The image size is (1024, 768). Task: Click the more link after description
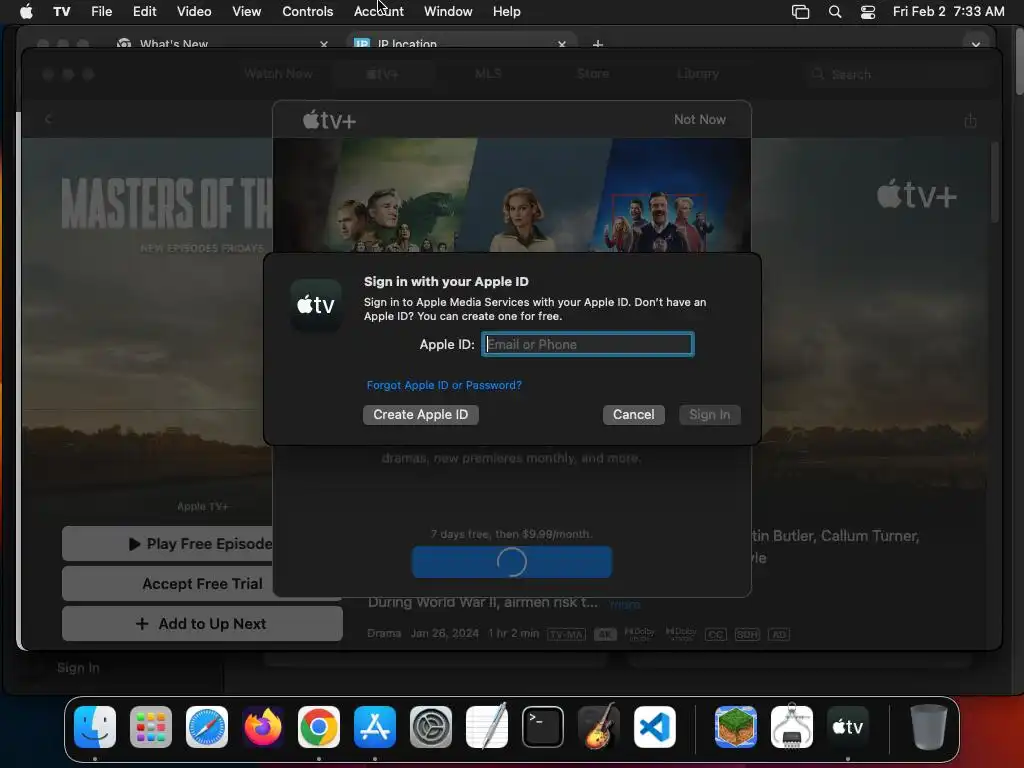[x=624, y=605]
